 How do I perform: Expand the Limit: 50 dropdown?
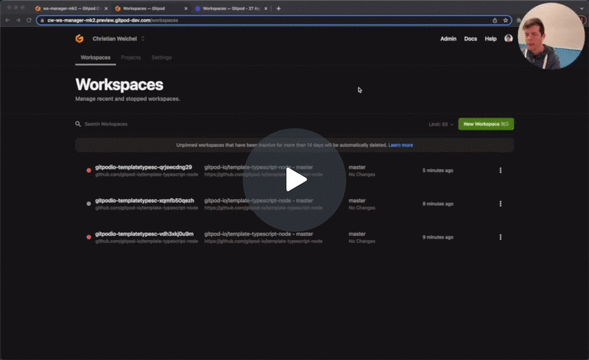(x=441, y=124)
